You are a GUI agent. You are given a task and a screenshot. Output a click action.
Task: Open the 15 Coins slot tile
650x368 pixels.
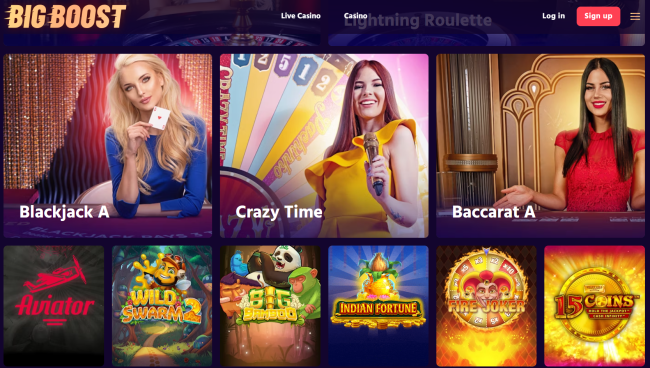(594, 306)
